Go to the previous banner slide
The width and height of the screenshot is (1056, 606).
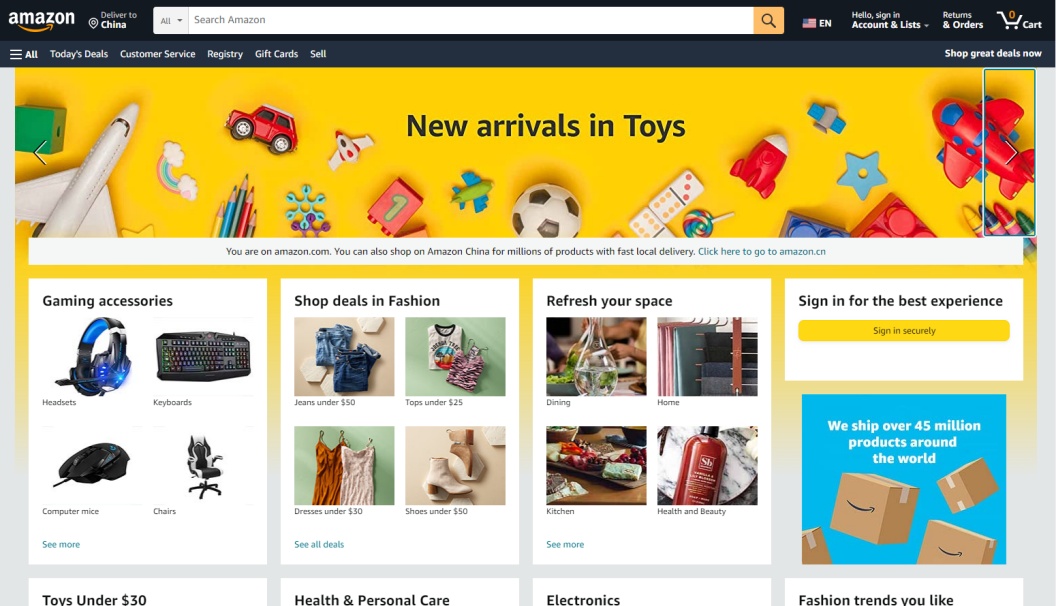40,152
